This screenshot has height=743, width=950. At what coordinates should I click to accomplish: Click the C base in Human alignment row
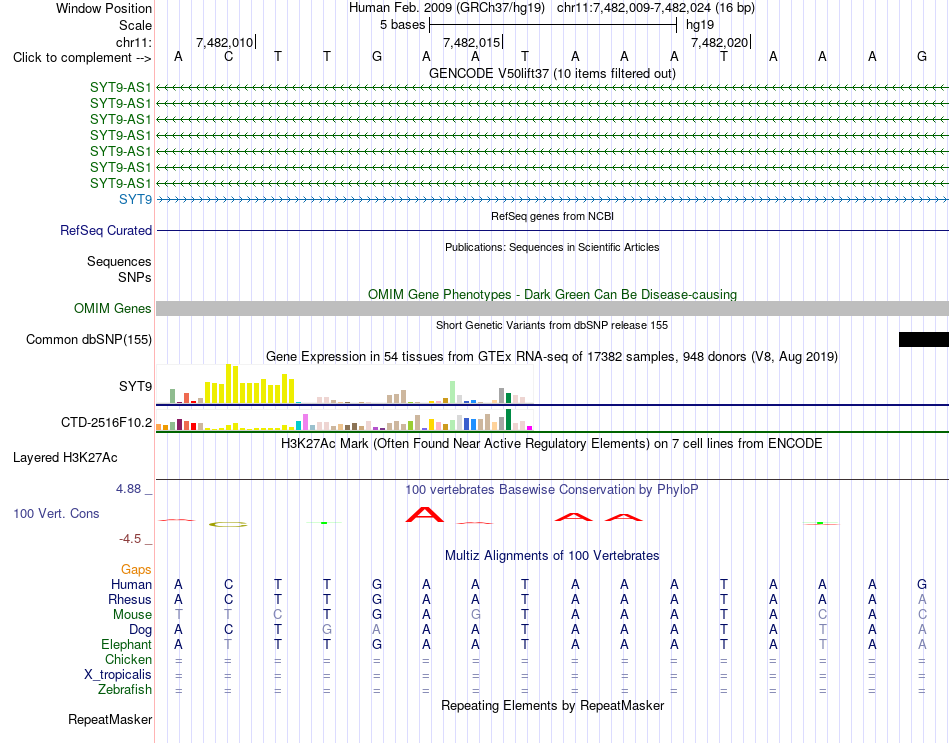tap(228, 584)
